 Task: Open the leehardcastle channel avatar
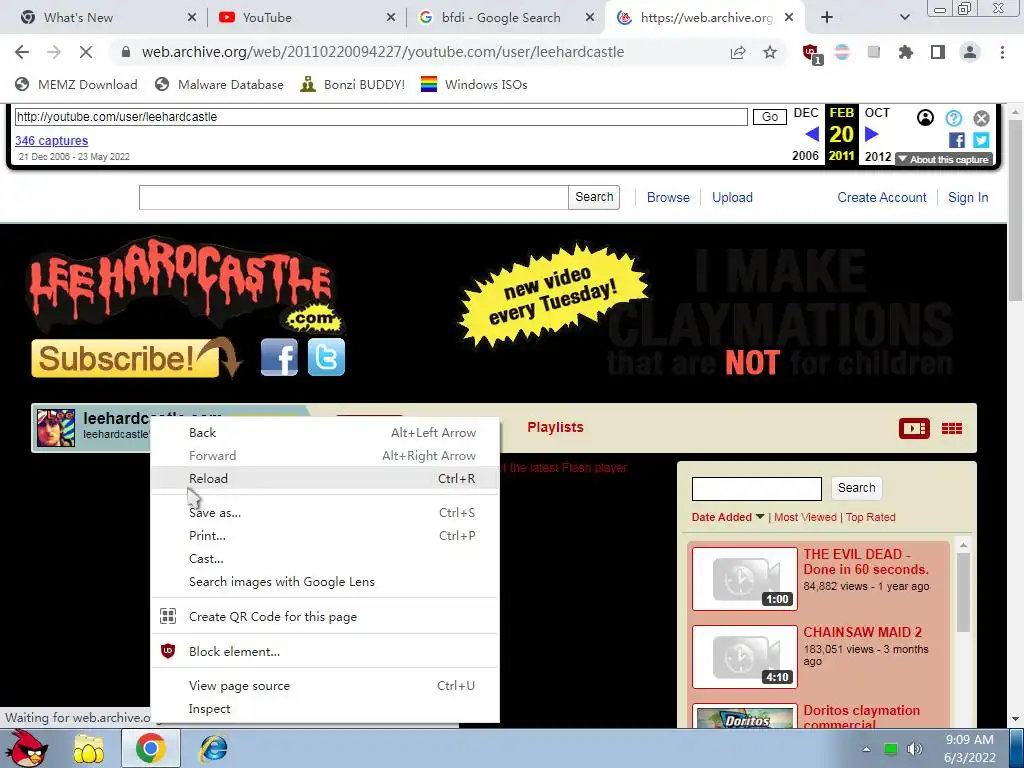(56, 428)
